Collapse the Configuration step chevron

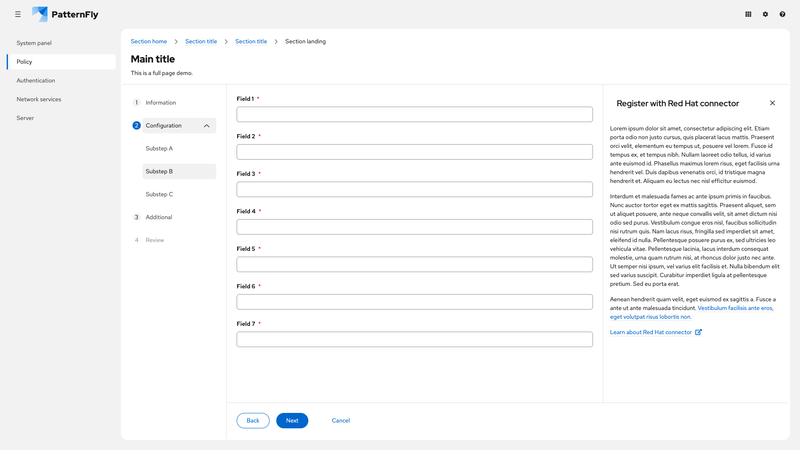207,126
